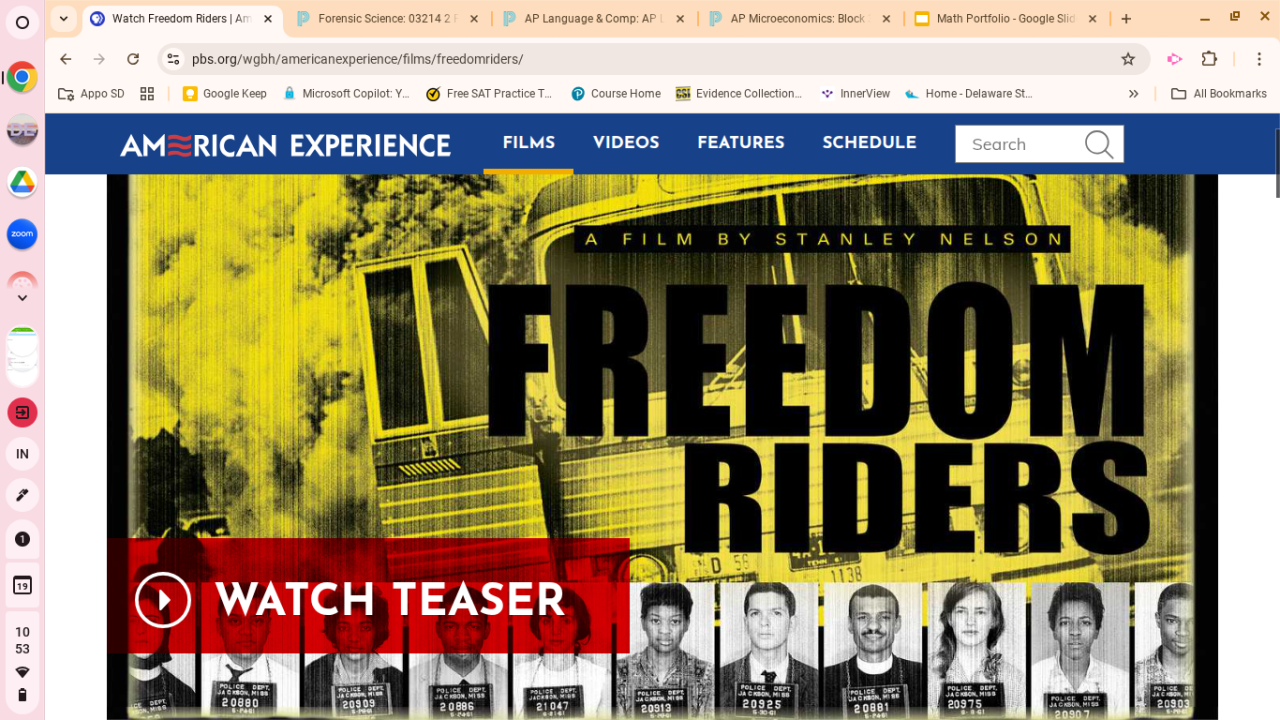Launch Google Drive from the shelf
This screenshot has height=720, width=1280.
click(22, 182)
